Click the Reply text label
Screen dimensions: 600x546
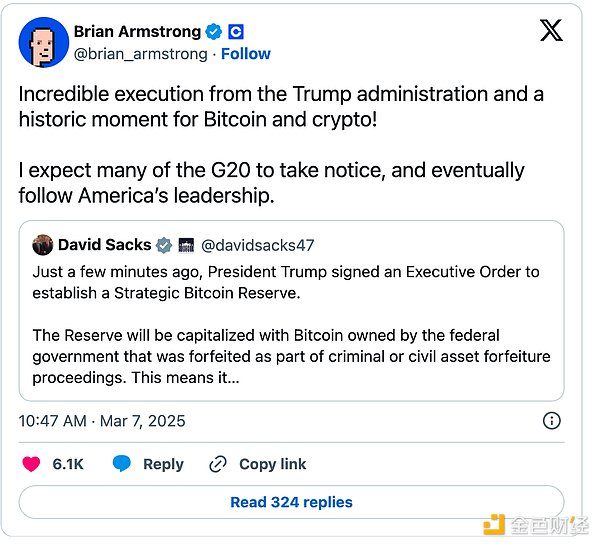[x=163, y=464]
